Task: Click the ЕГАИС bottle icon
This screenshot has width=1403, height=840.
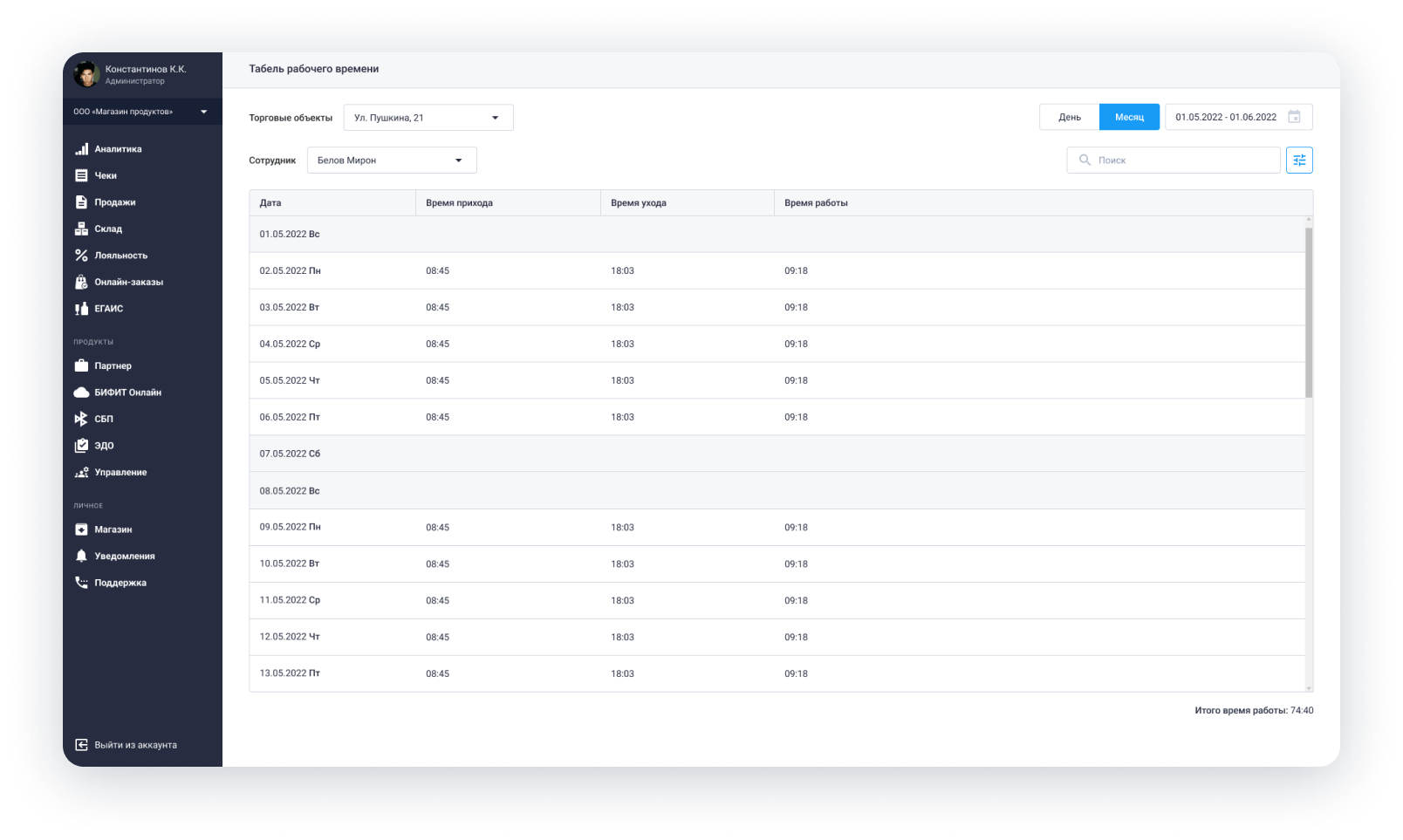Action: (81, 309)
